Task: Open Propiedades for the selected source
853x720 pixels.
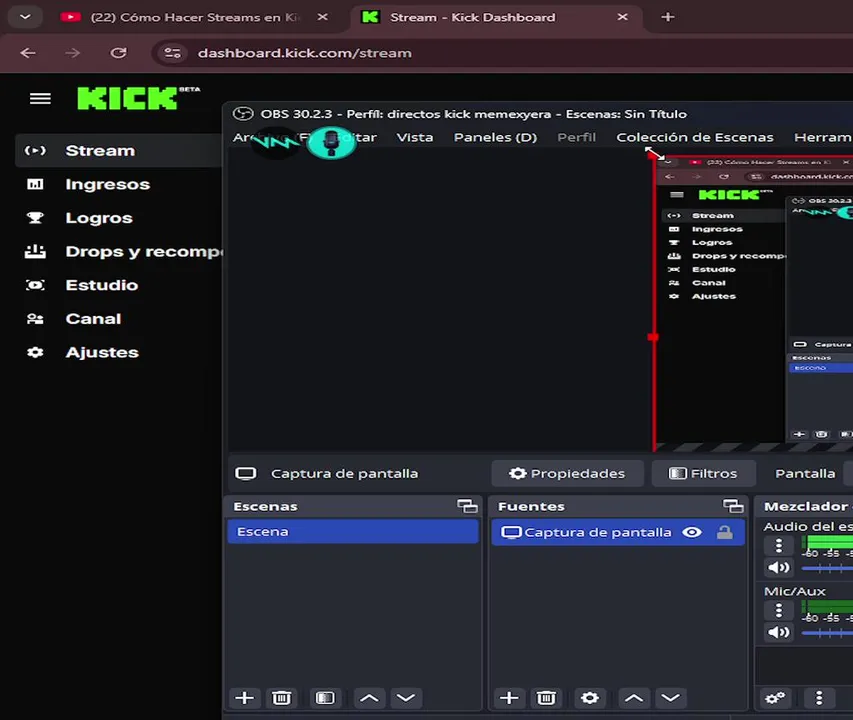Action: tap(567, 474)
